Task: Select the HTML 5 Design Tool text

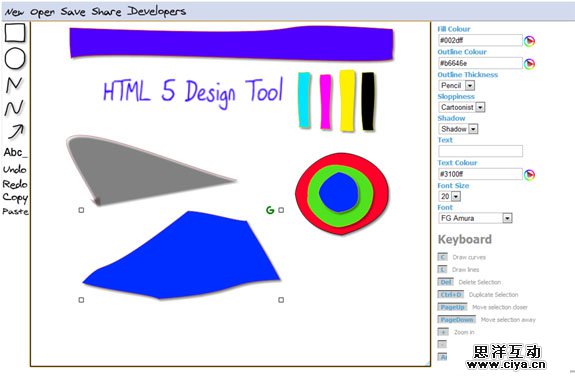Action: pyautogui.click(x=193, y=92)
